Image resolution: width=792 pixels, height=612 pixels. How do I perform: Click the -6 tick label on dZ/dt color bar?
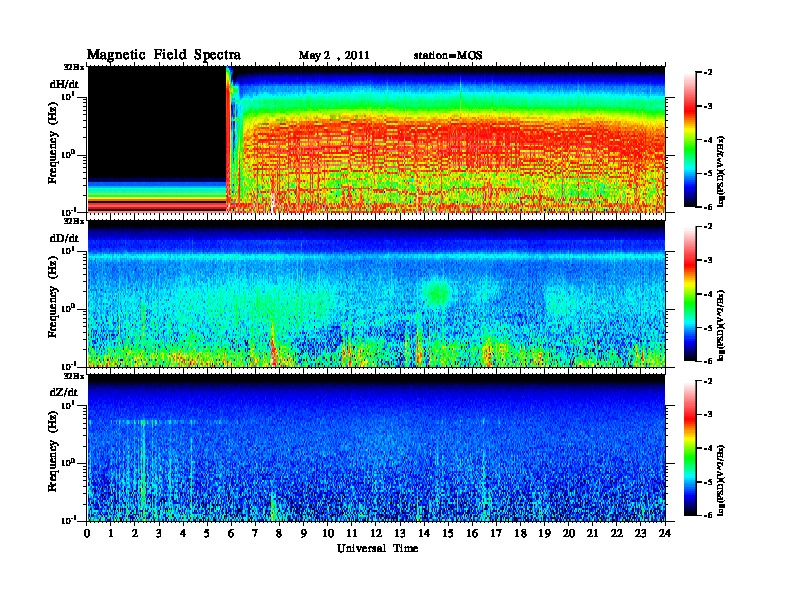pos(708,515)
